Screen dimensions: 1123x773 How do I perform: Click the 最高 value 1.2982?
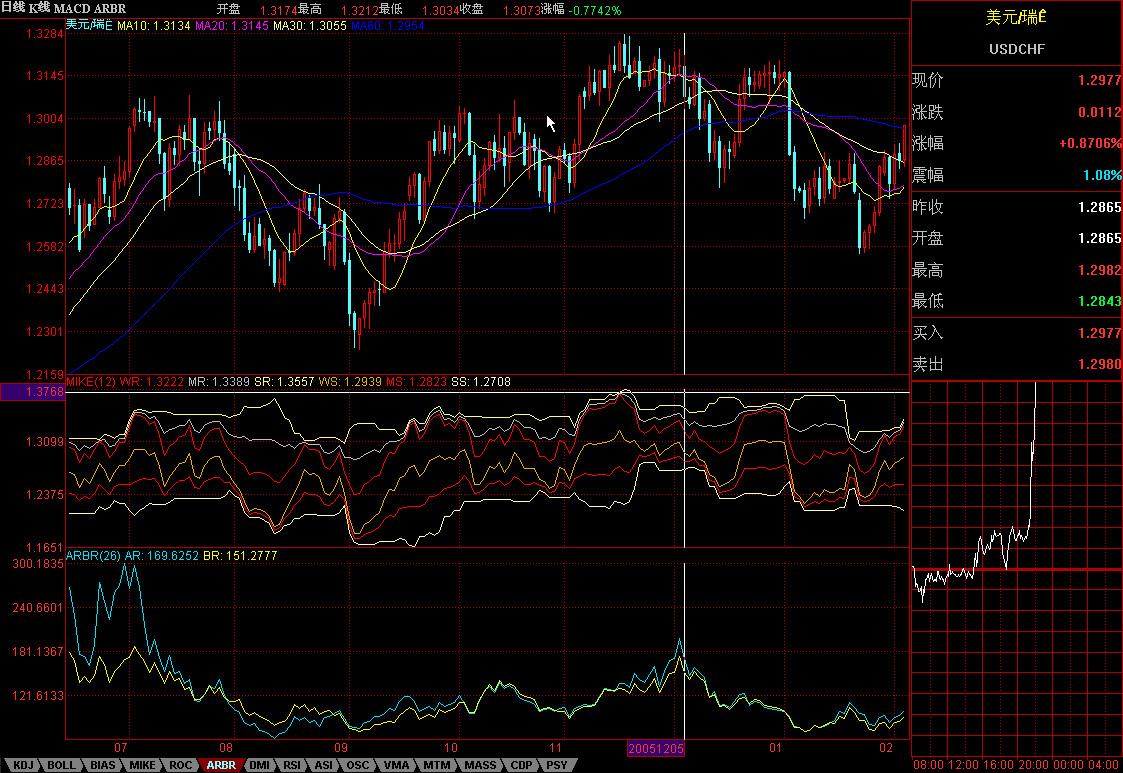coord(1099,270)
